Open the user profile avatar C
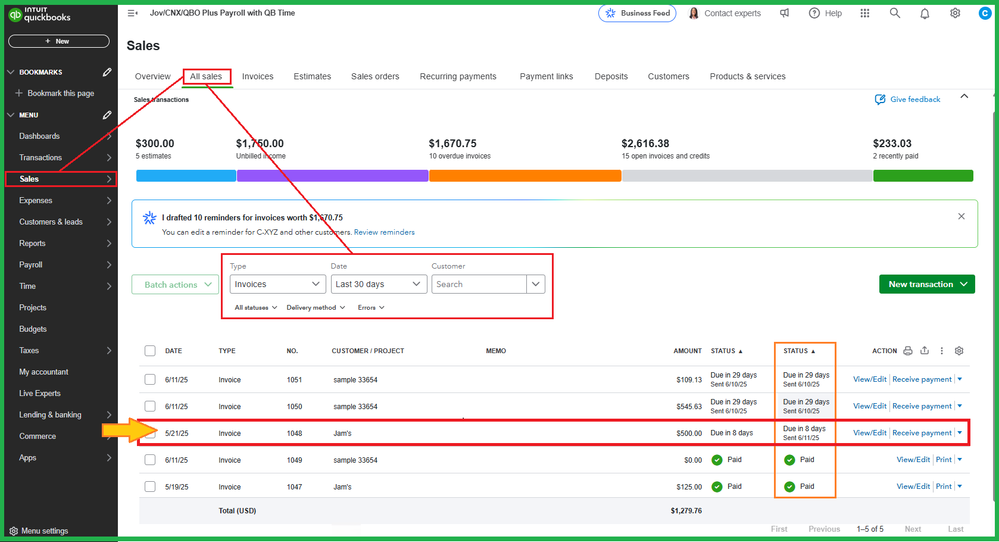 (x=985, y=13)
